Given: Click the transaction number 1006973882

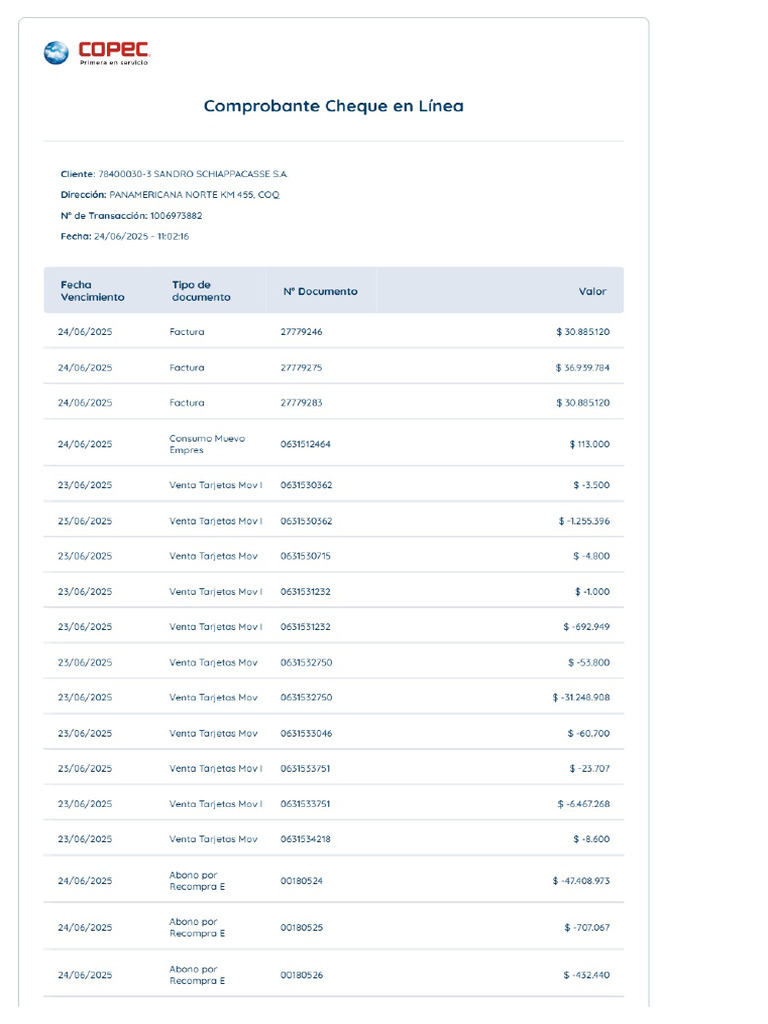Looking at the screenshot, I should (x=176, y=216).
